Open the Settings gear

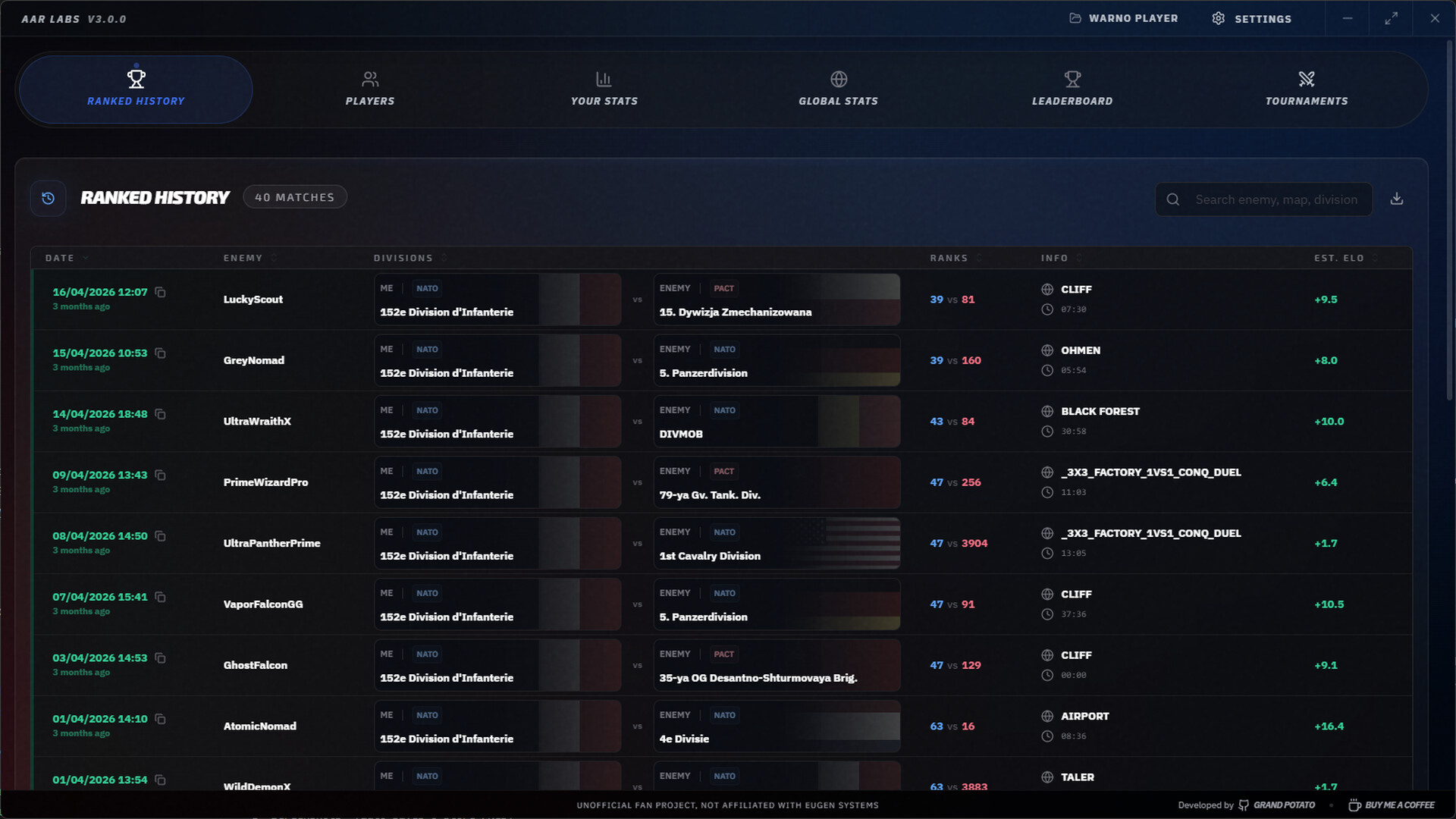point(1252,18)
